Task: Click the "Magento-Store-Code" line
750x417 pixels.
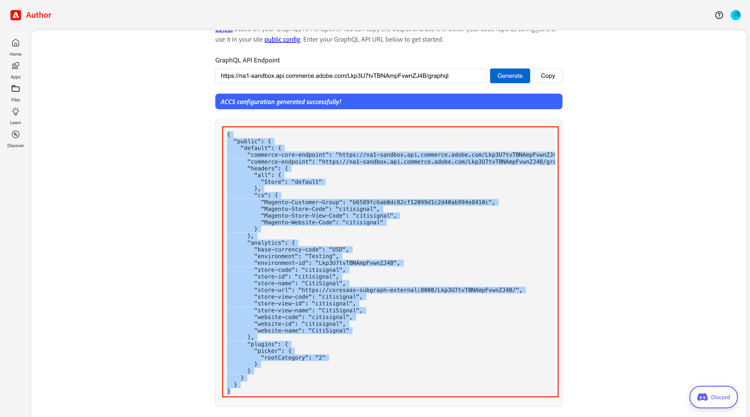Action: (x=321, y=209)
